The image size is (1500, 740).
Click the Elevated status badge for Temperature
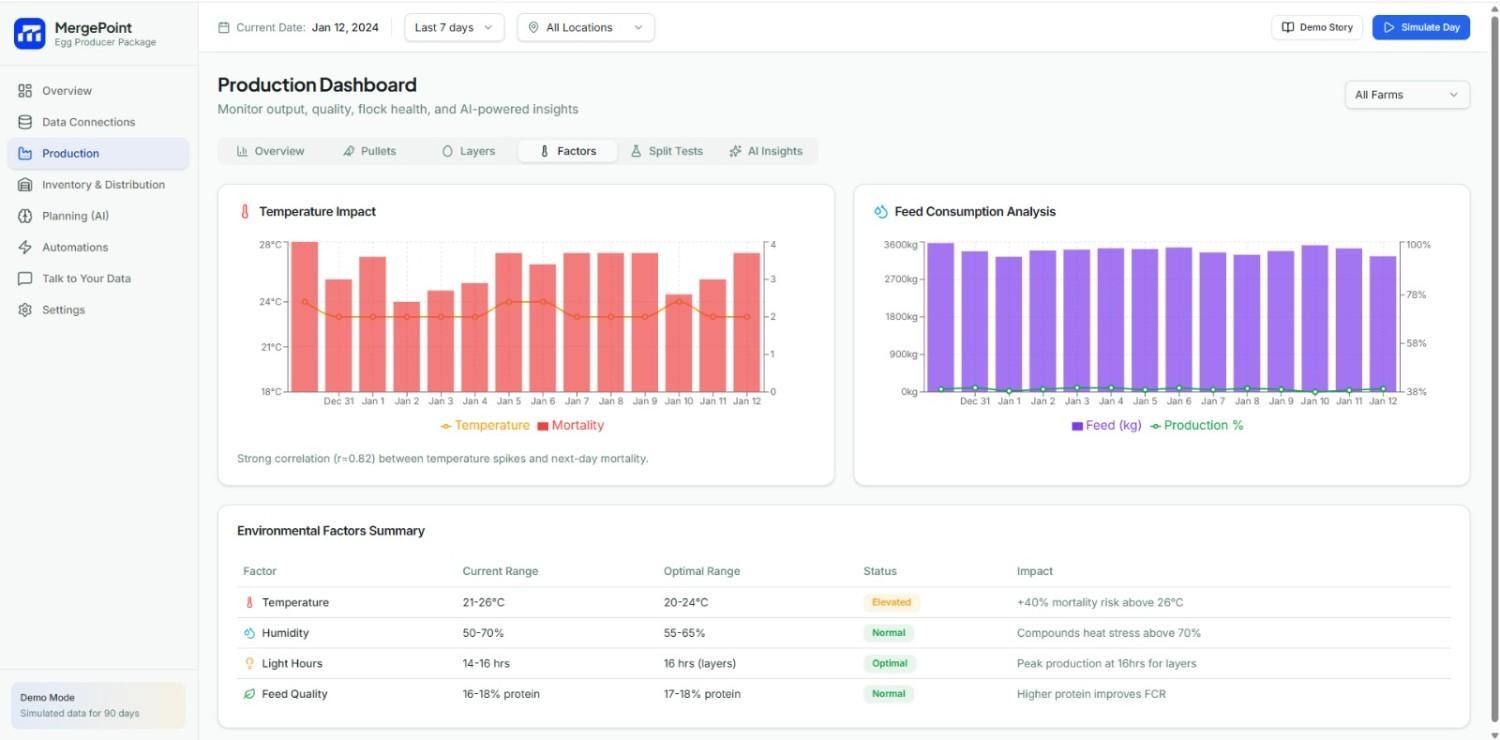click(890, 602)
